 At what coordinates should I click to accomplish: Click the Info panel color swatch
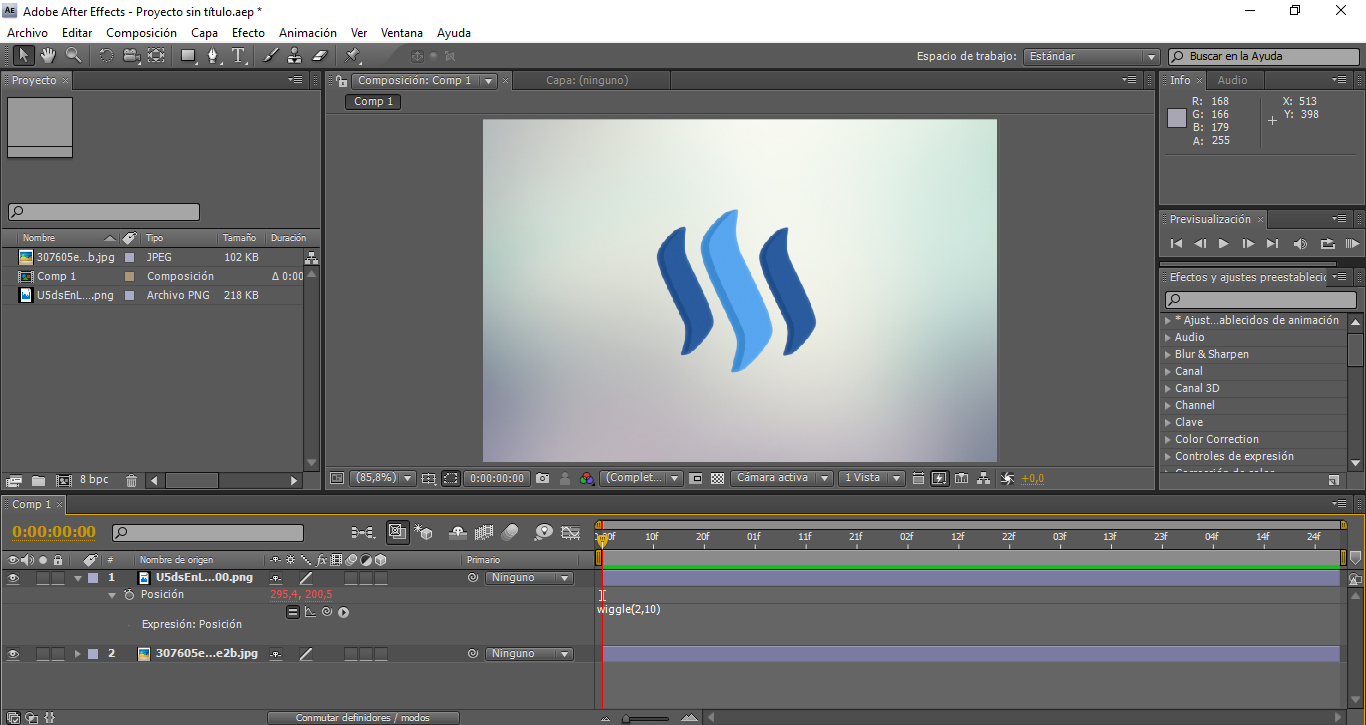(x=1176, y=118)
